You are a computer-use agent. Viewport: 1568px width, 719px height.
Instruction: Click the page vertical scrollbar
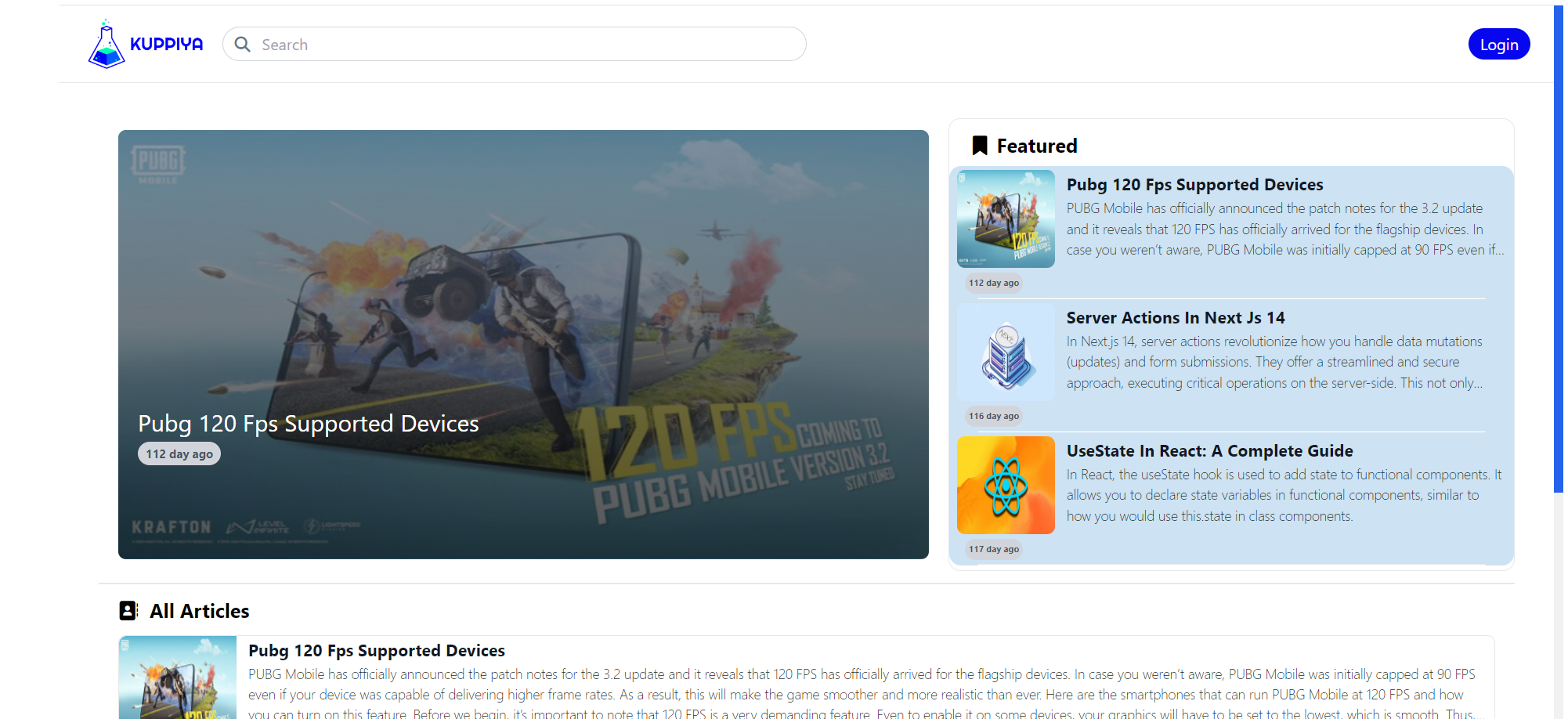1558,251
